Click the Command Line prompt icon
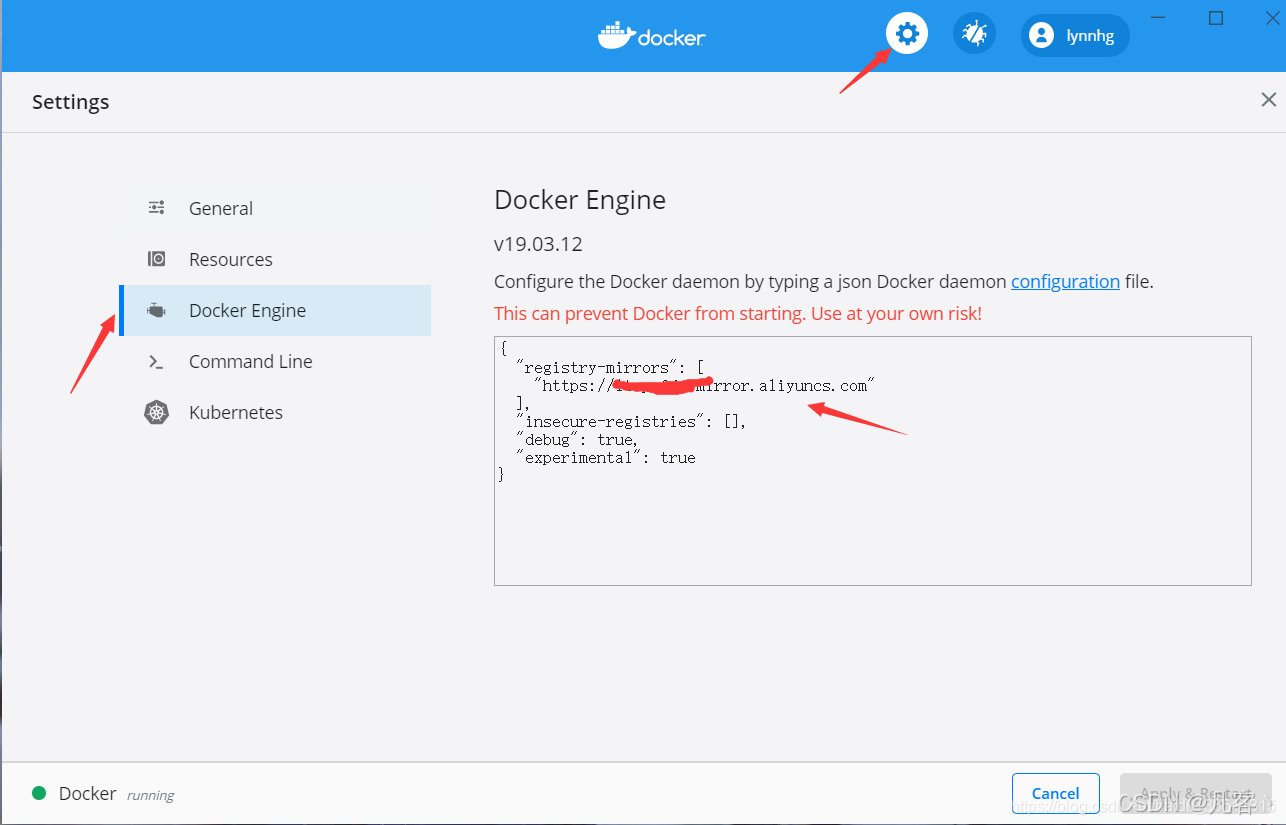 click(x=156, y=362)
